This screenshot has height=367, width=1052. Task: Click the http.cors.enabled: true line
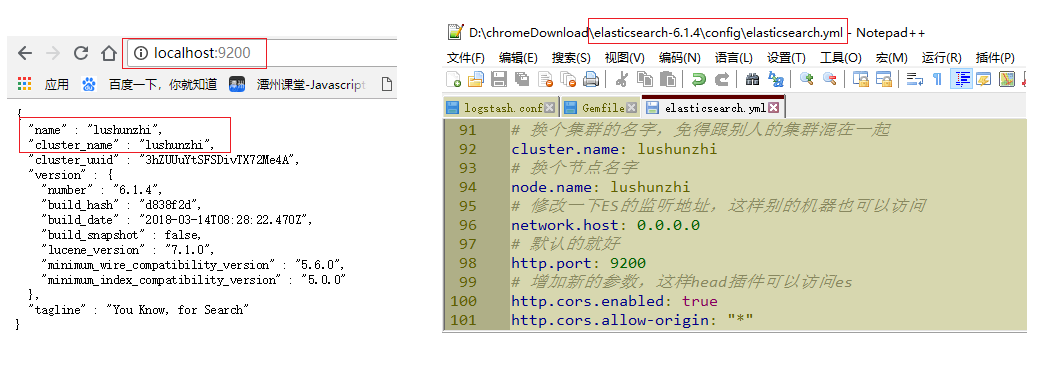(614, 301)
